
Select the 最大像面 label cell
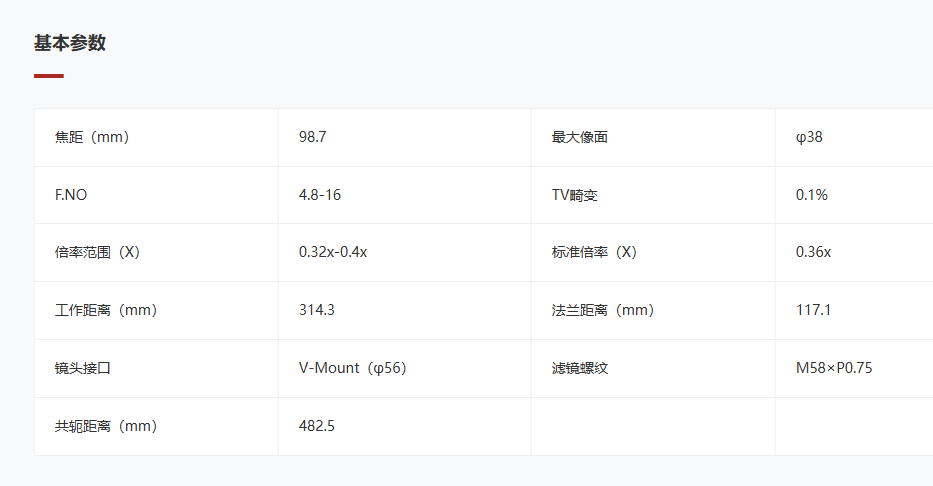(653, 137)
